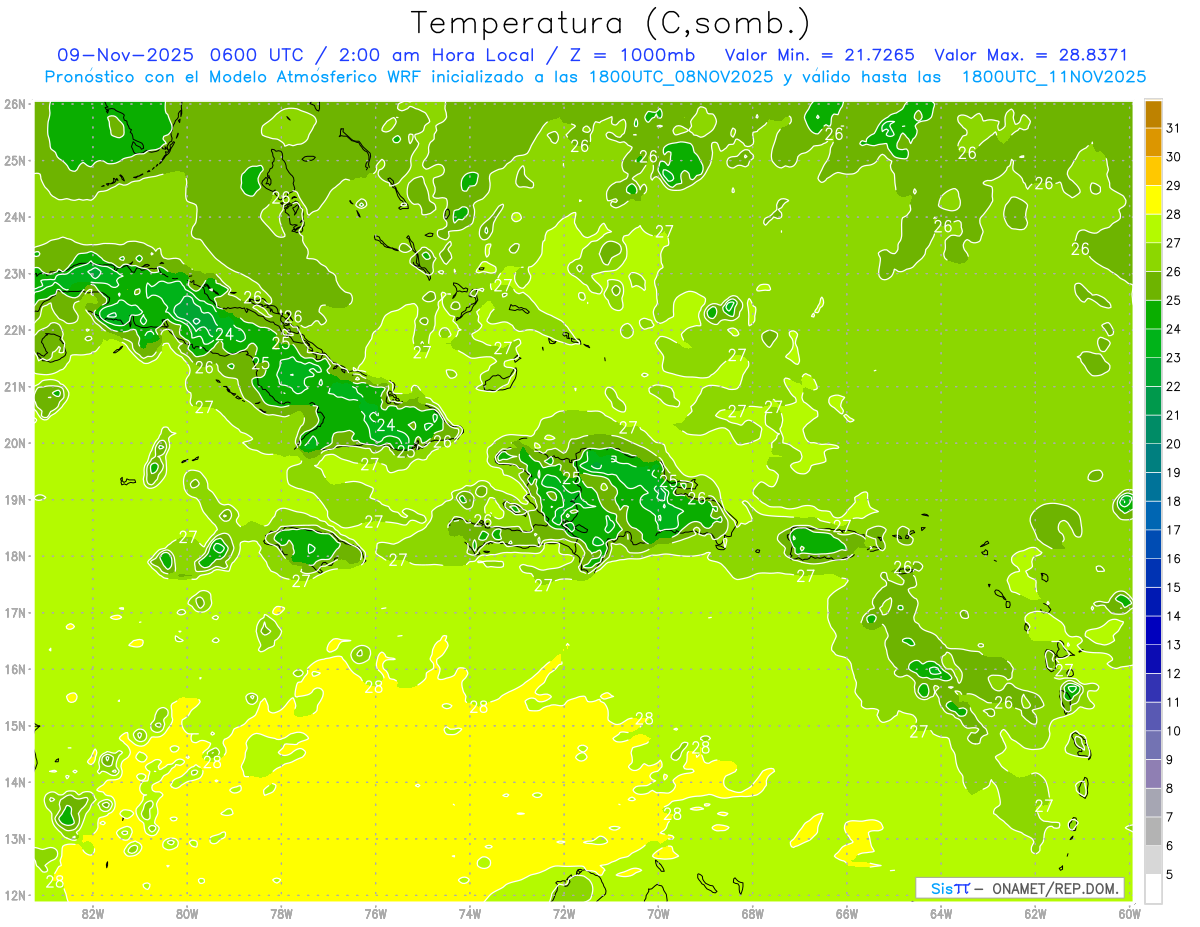Click the "20" label on the color bar
1200x927 pixels.
[1173, 443]
